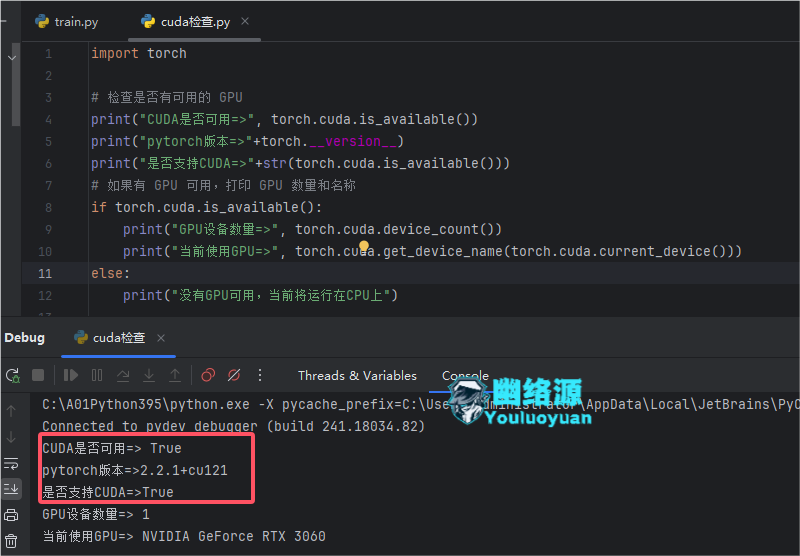Click the '__version__' attribute in line 5

353,141
